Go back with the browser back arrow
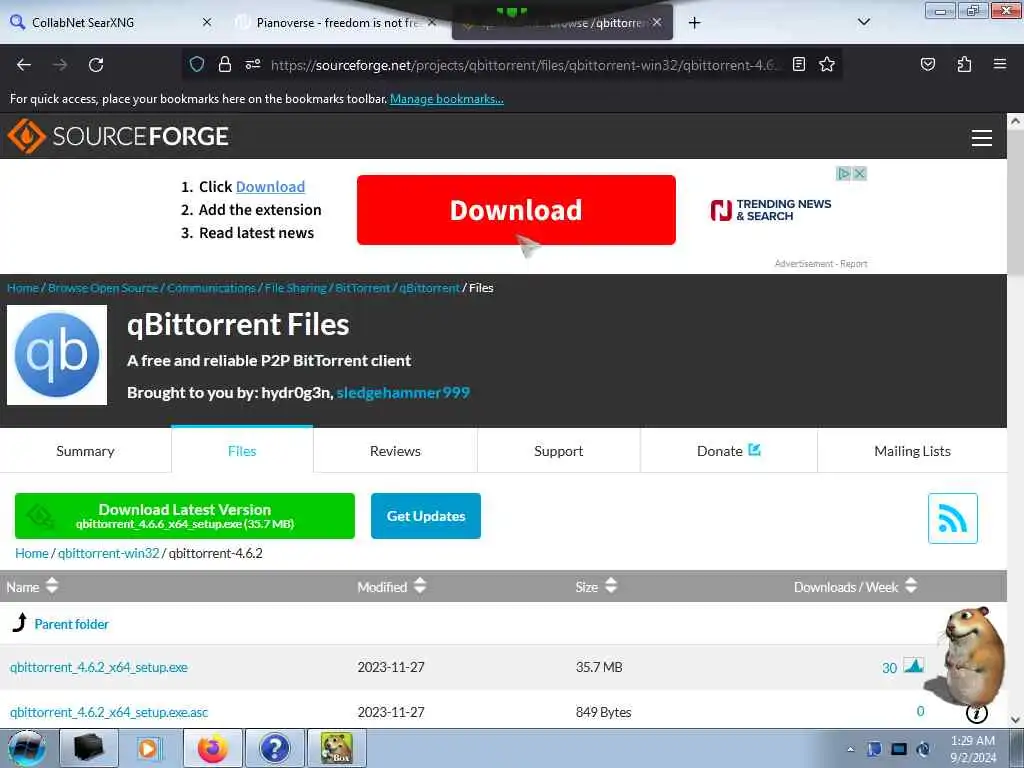Image resolution: width=1024 pixels, height=768 pixels. point(24,65)
